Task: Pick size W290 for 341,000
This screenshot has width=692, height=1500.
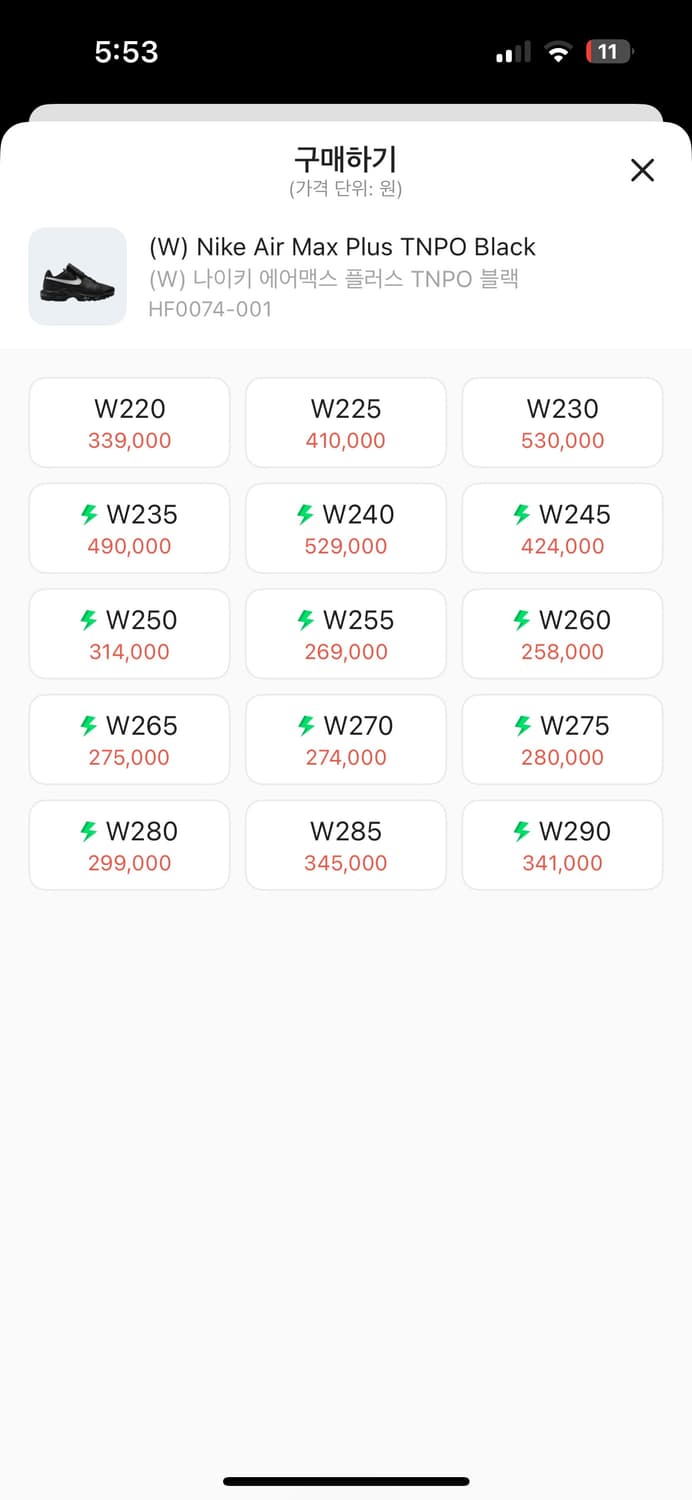Action: (x=562, y=845)
